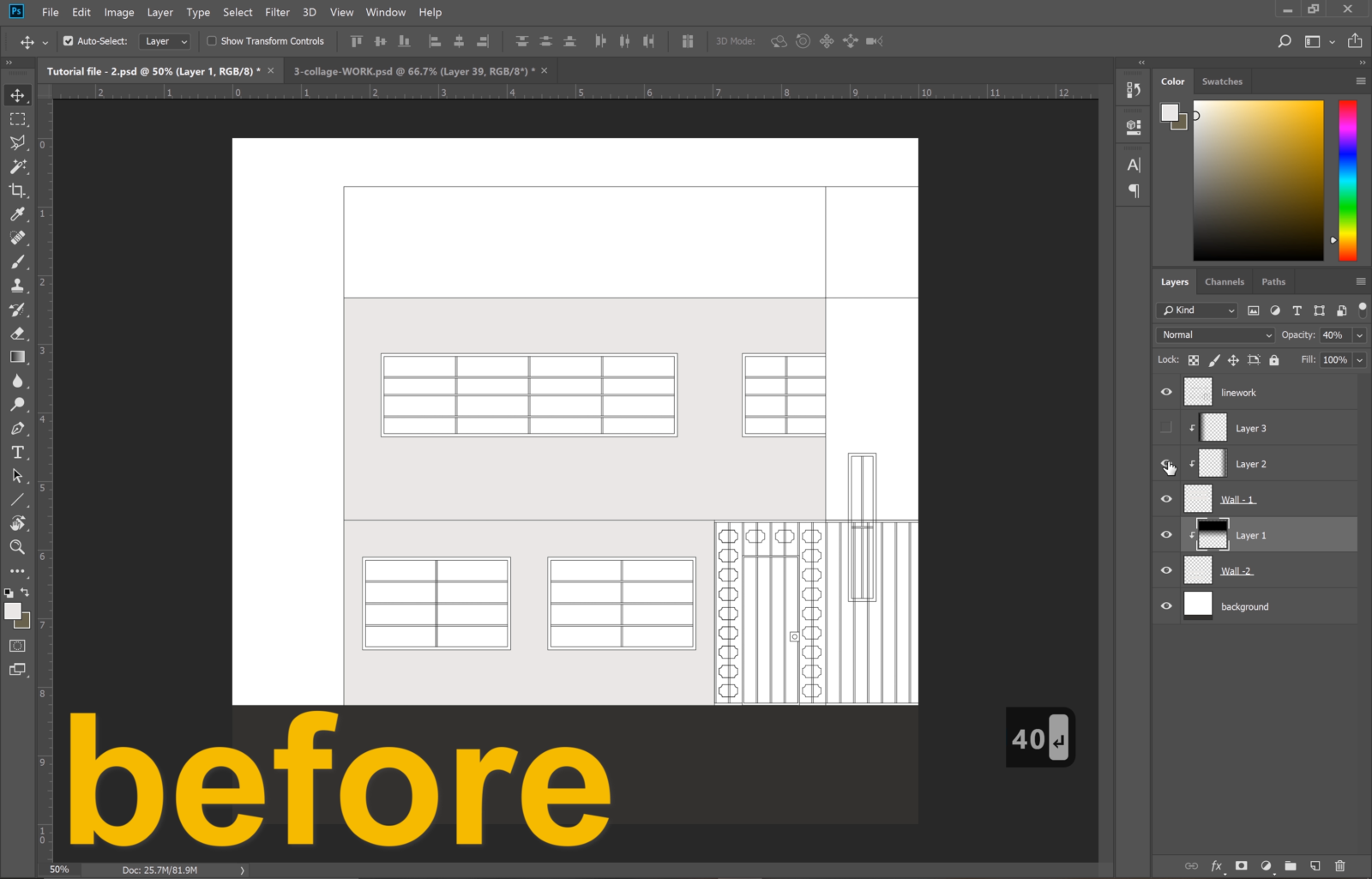Enable Show Transform Controls
The image size is (1372, 879).
click(210, 40)
